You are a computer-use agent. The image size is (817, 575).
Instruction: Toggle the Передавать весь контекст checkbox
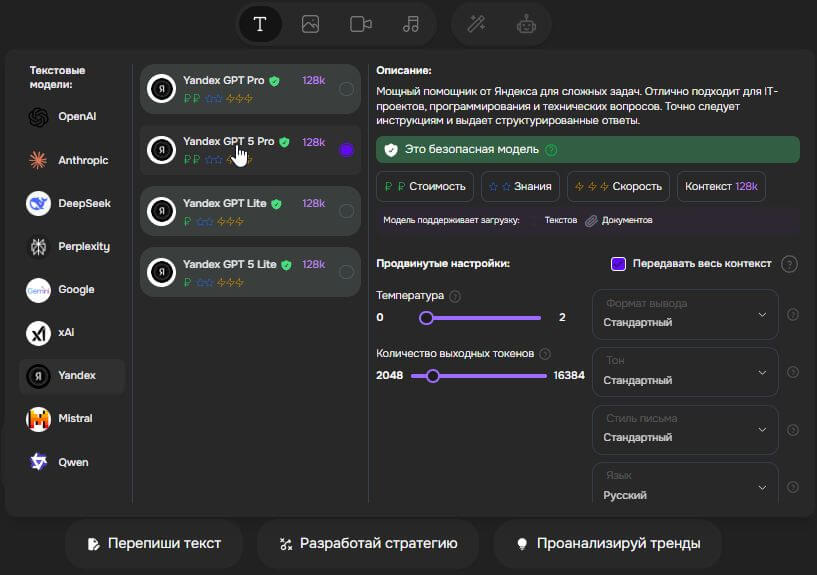[x=618, y=264]
